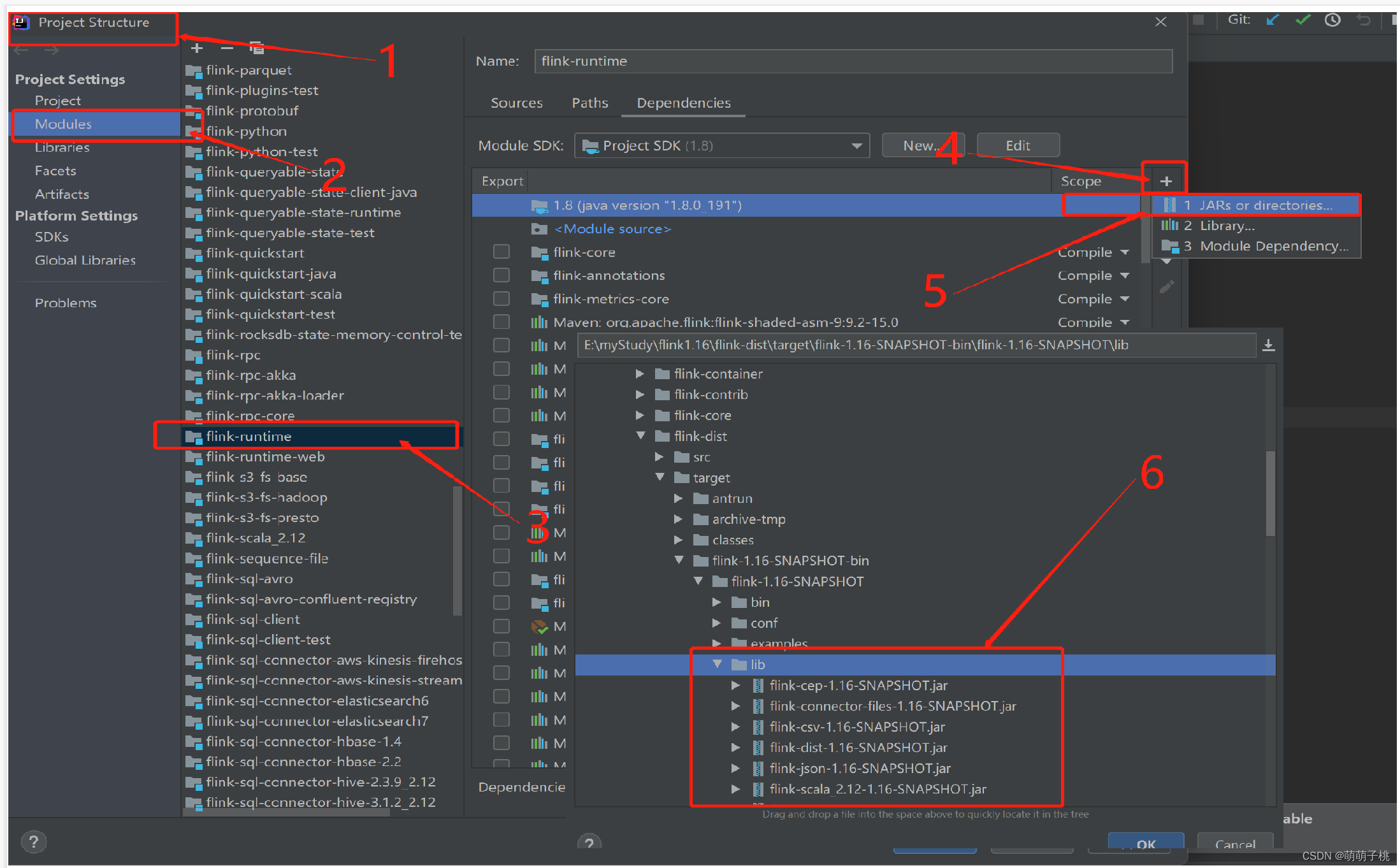1400x868 pixels.
Task: Click the module Name input field
Action: [853, 61]
